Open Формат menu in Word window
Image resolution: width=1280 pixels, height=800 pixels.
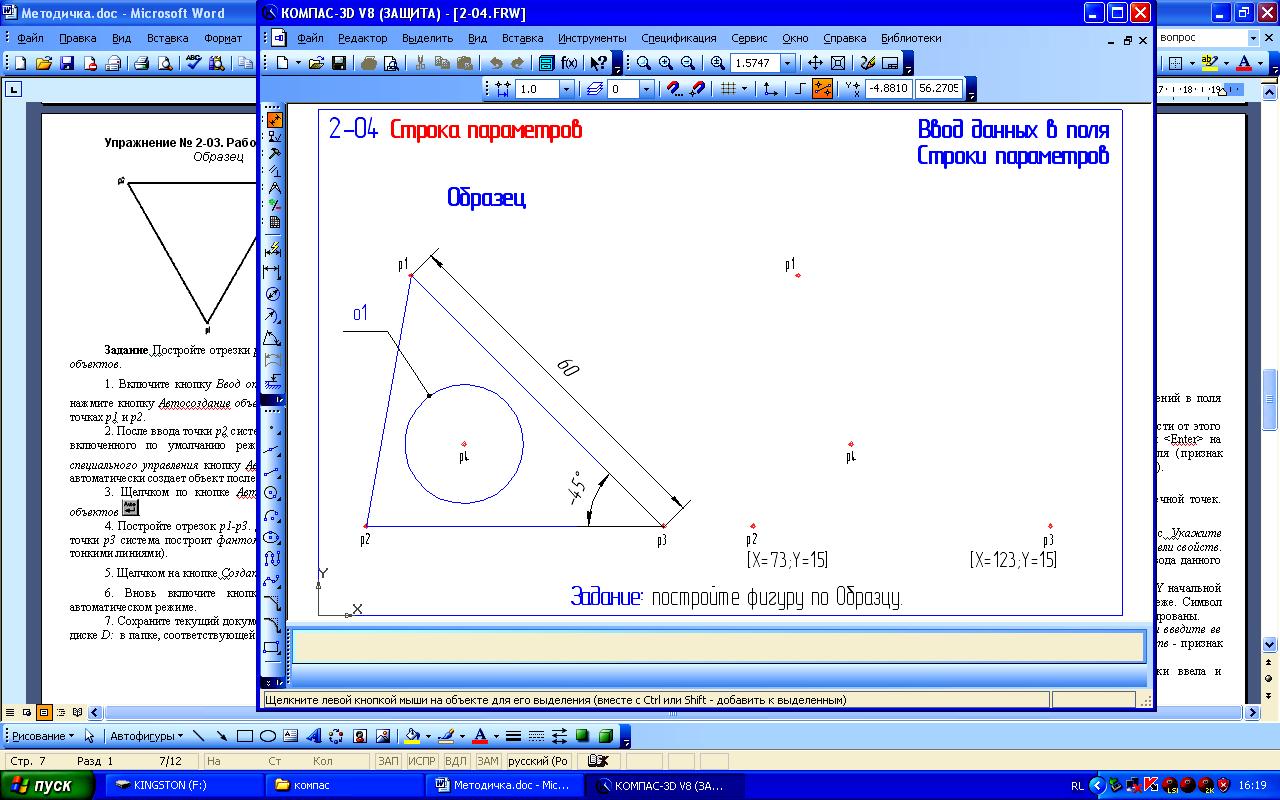pyautogui.click(x=223, y=38)
